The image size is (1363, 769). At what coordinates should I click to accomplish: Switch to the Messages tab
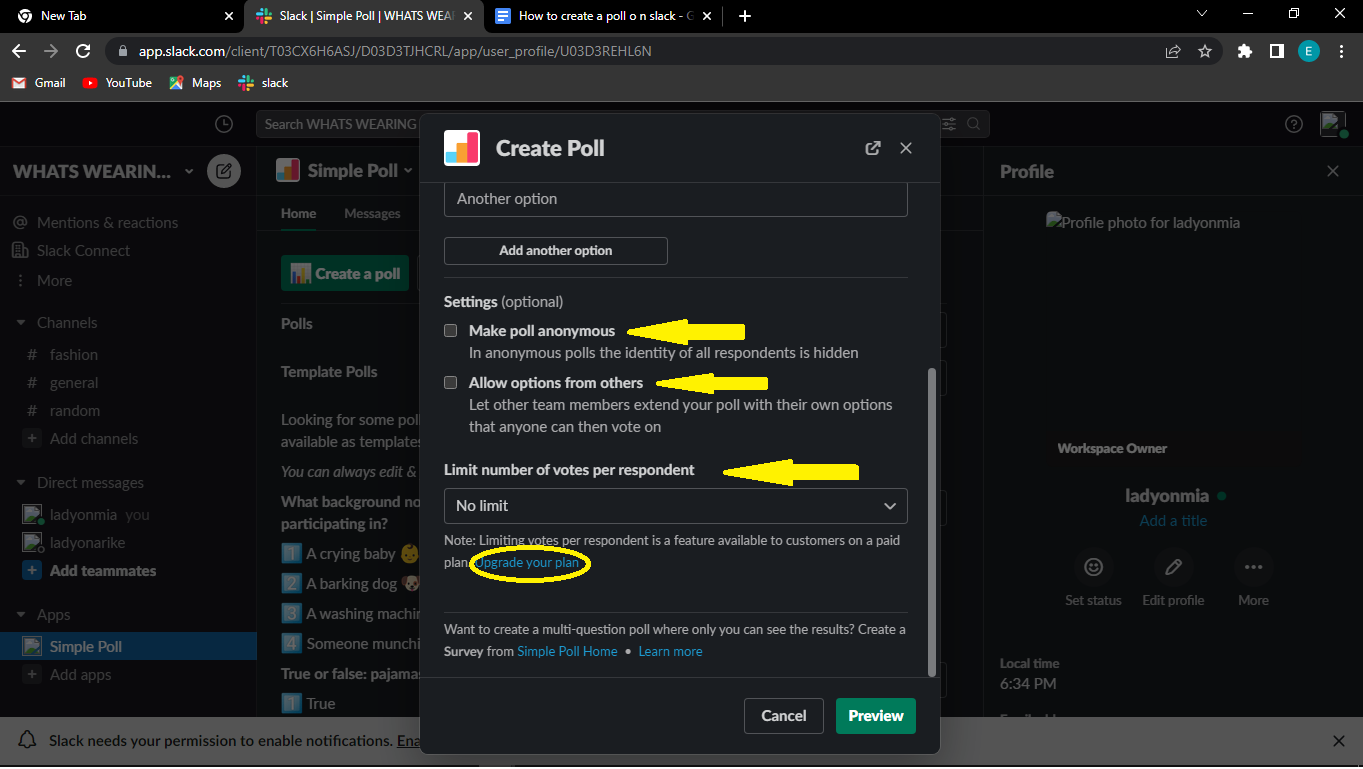point(372,213)
